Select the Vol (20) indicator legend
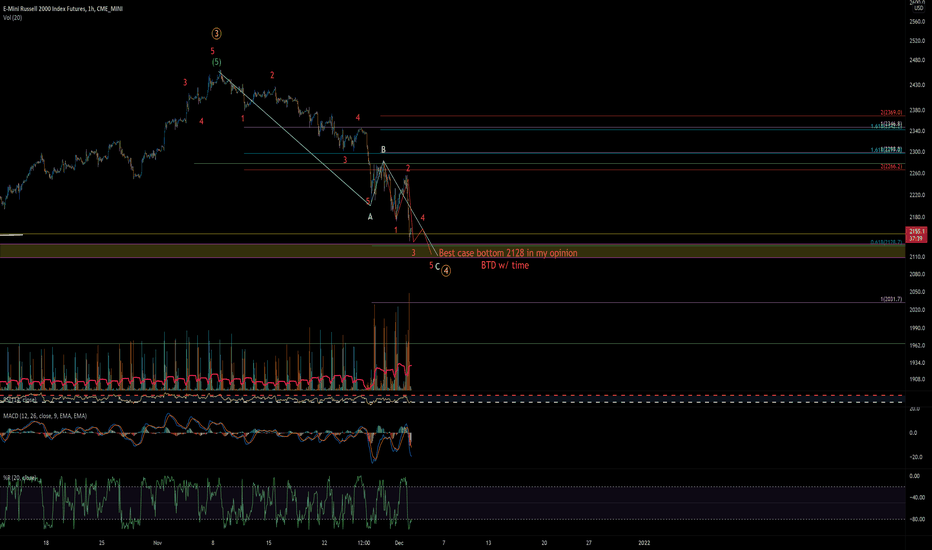The width and height of the screenshot is (932, 550). coord(12,18)
